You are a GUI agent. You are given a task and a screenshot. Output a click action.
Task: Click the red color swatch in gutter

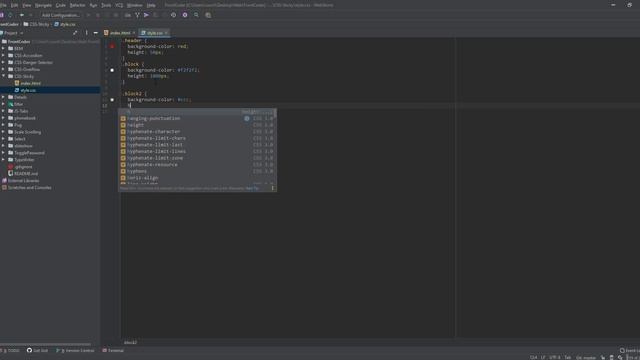[x=112, y=46]
